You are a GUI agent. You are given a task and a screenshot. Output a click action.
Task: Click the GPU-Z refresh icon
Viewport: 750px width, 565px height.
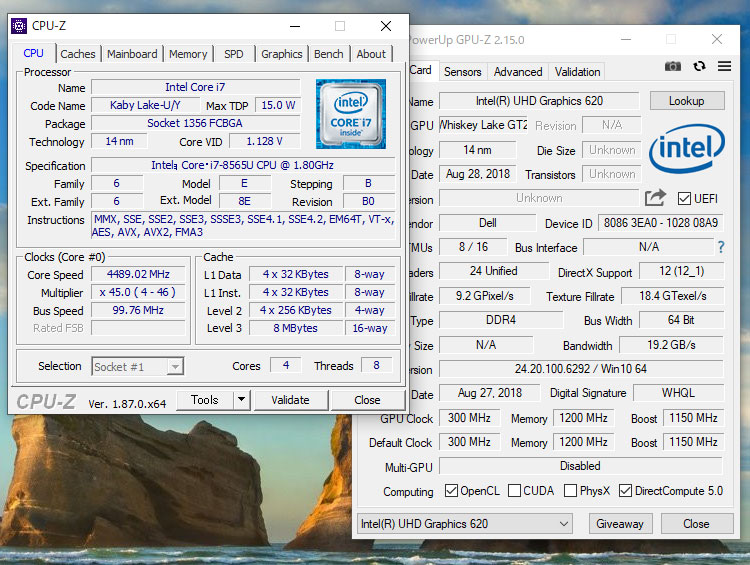click(699, 66)
